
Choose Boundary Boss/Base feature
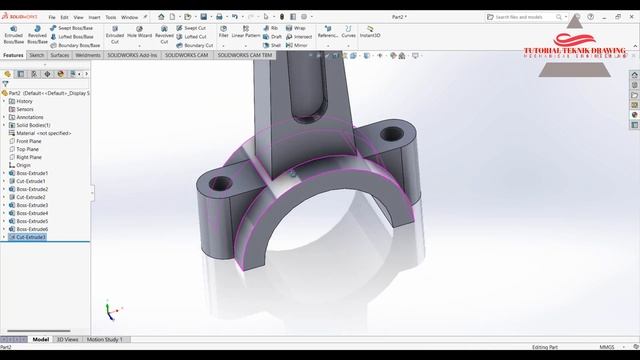pos(75,45)
